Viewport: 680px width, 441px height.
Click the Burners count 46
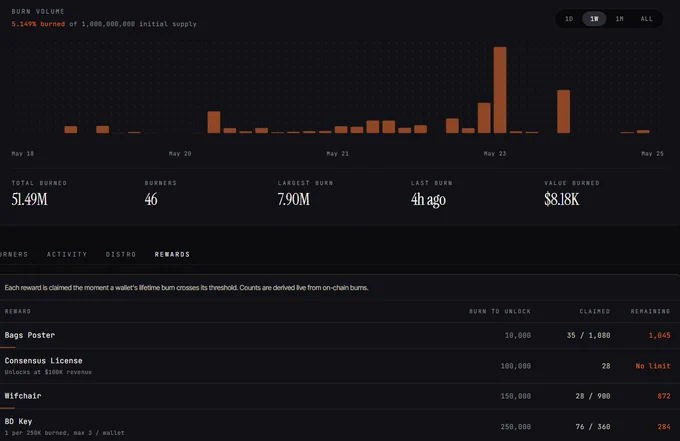pyautogui.click(x=151, y=199)
